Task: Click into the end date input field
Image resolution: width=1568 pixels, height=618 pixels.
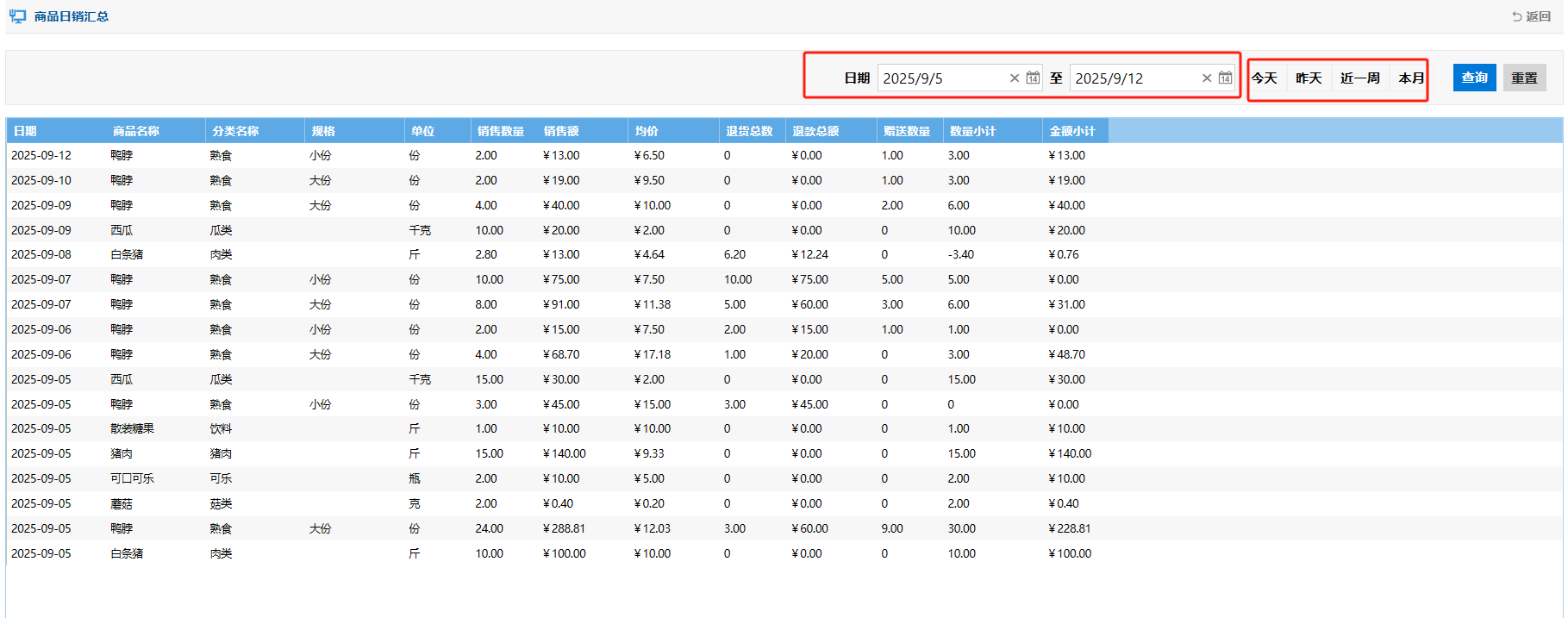Action: click(1134, 78)
